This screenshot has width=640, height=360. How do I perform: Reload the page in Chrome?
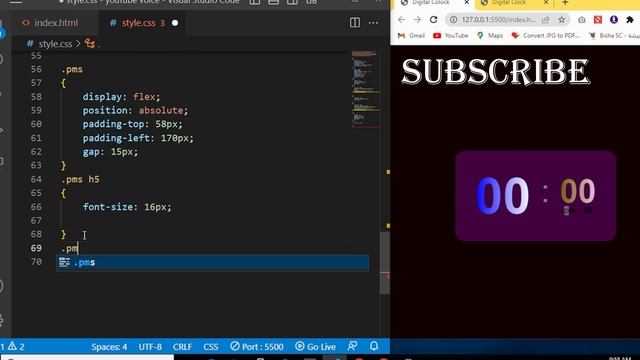pyautogui.click(x=433, y=20)
